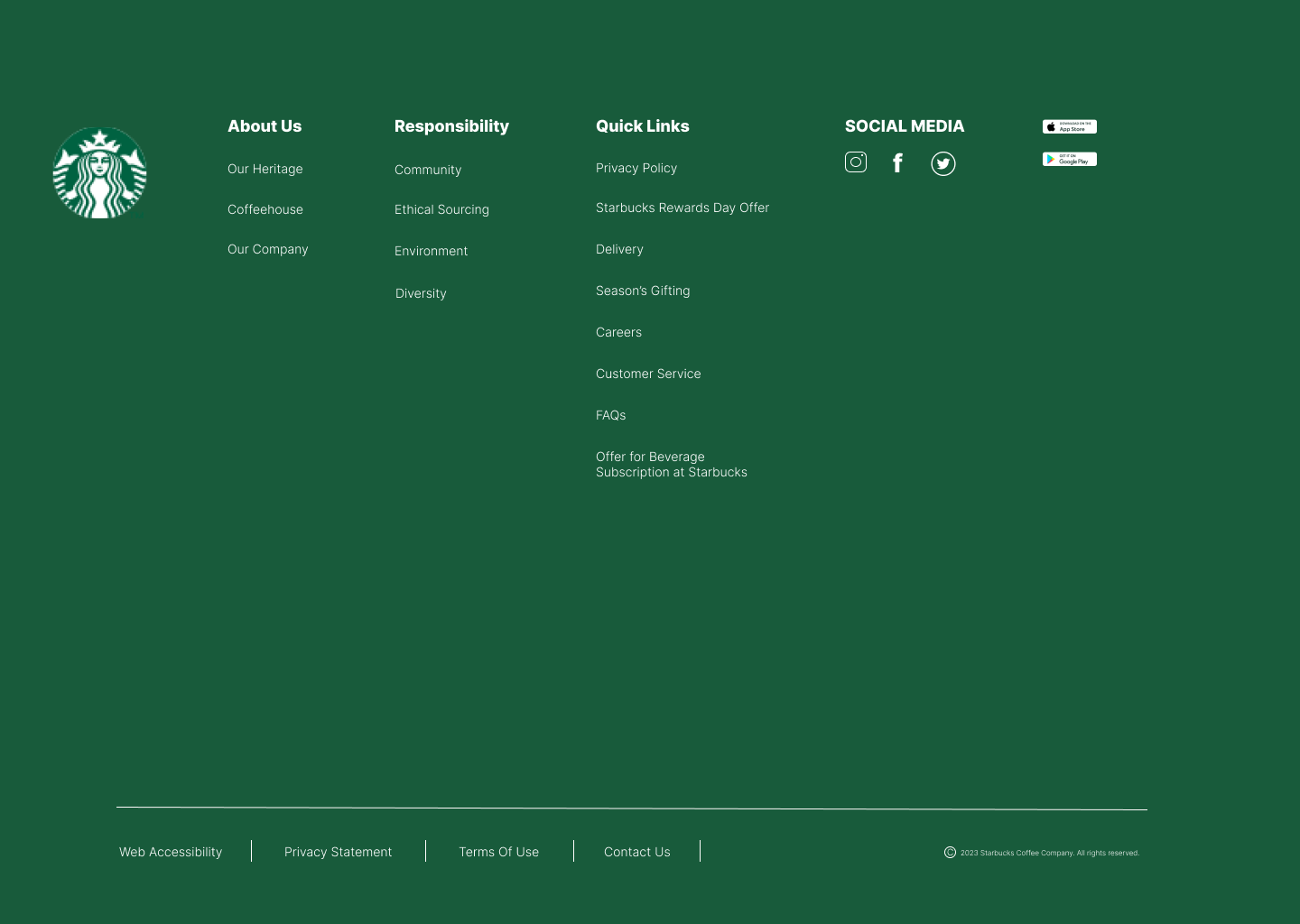Visit the Coffeehouse link
Screen dimensions: 1300x924
pyautogui.click(x=265, y=209)
